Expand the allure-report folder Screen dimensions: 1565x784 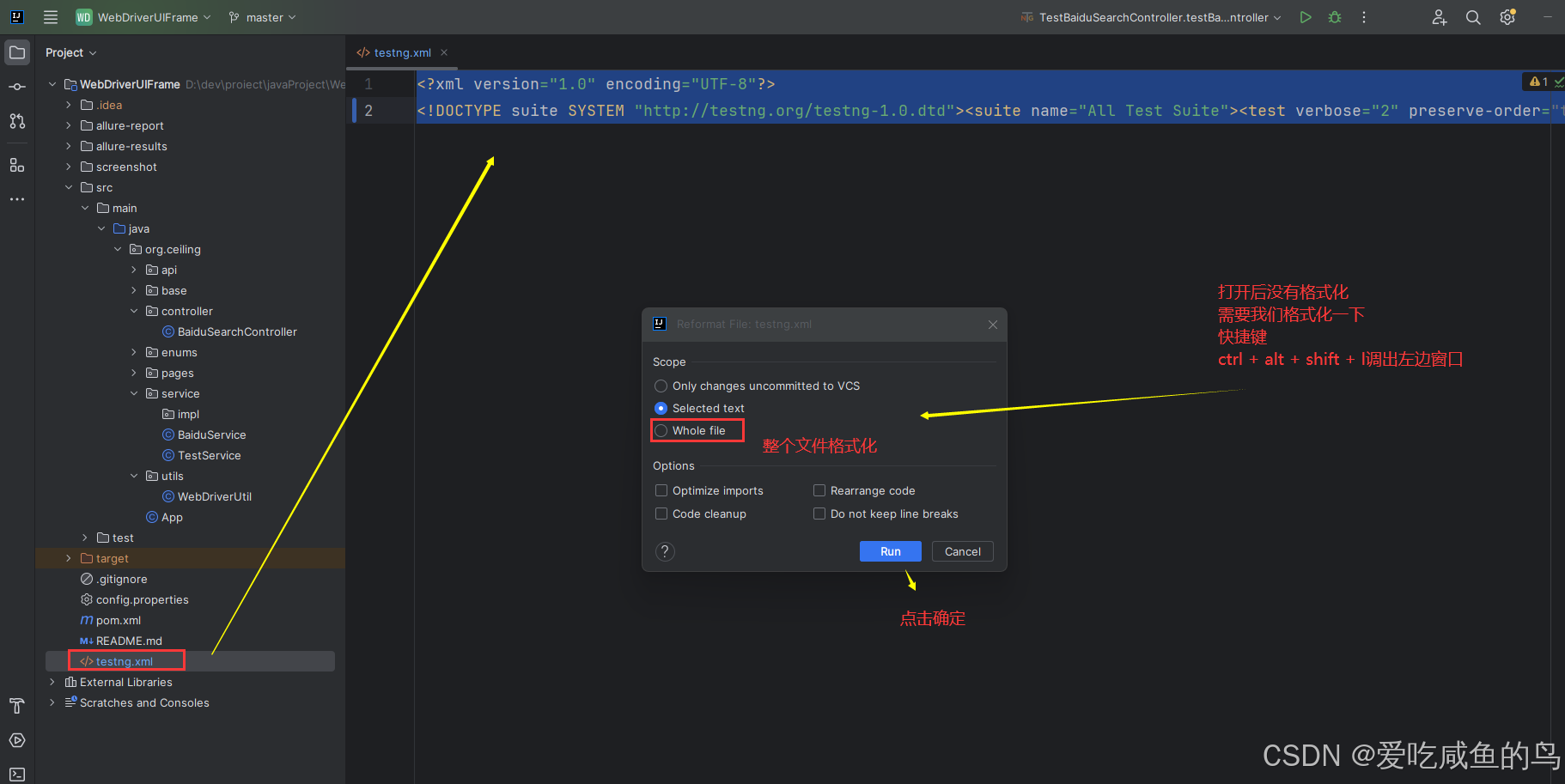pos(69,125)
